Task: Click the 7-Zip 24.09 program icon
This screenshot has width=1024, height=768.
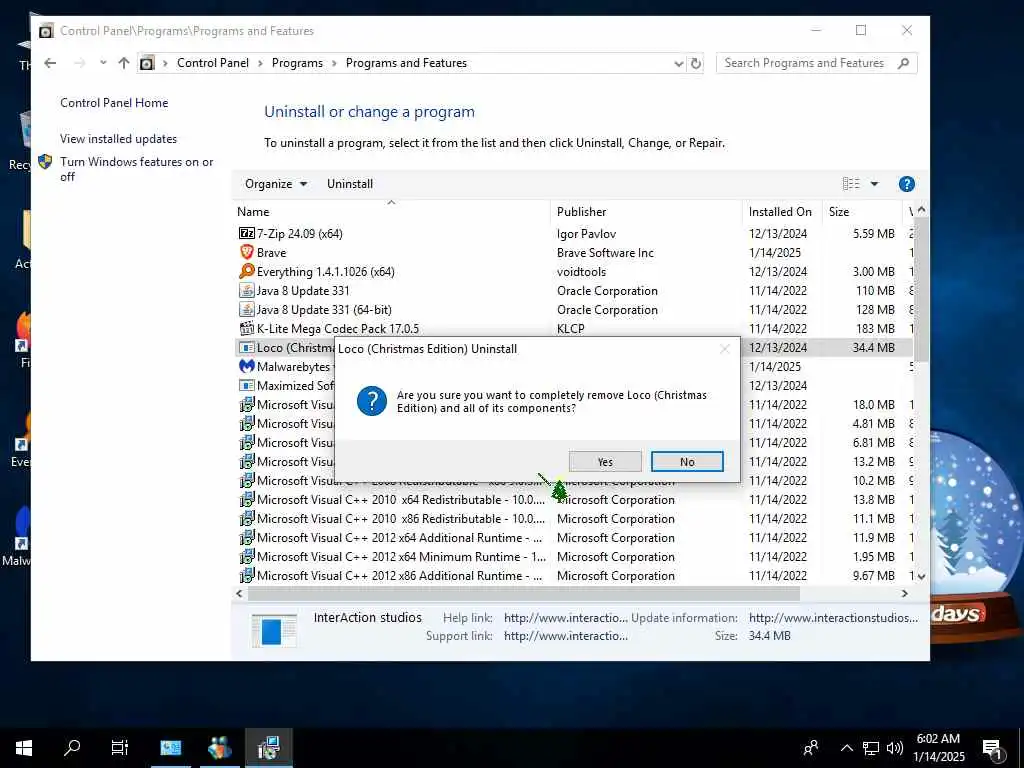Action: (246, 233)
